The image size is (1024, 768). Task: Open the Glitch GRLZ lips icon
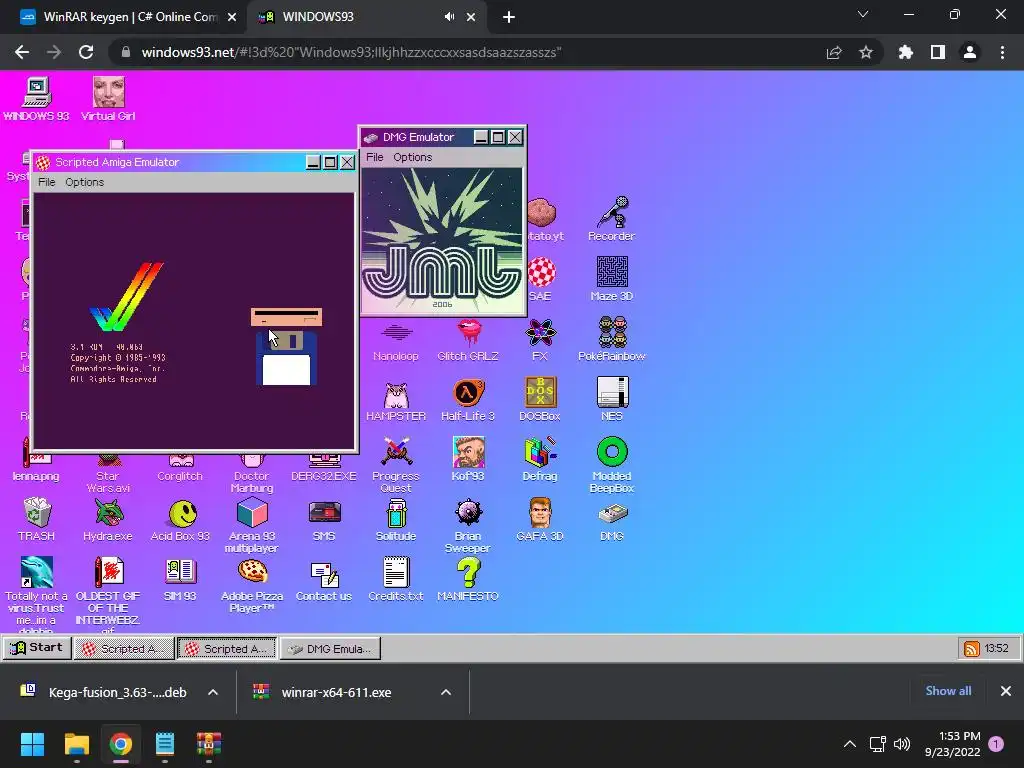click(468, 338)
